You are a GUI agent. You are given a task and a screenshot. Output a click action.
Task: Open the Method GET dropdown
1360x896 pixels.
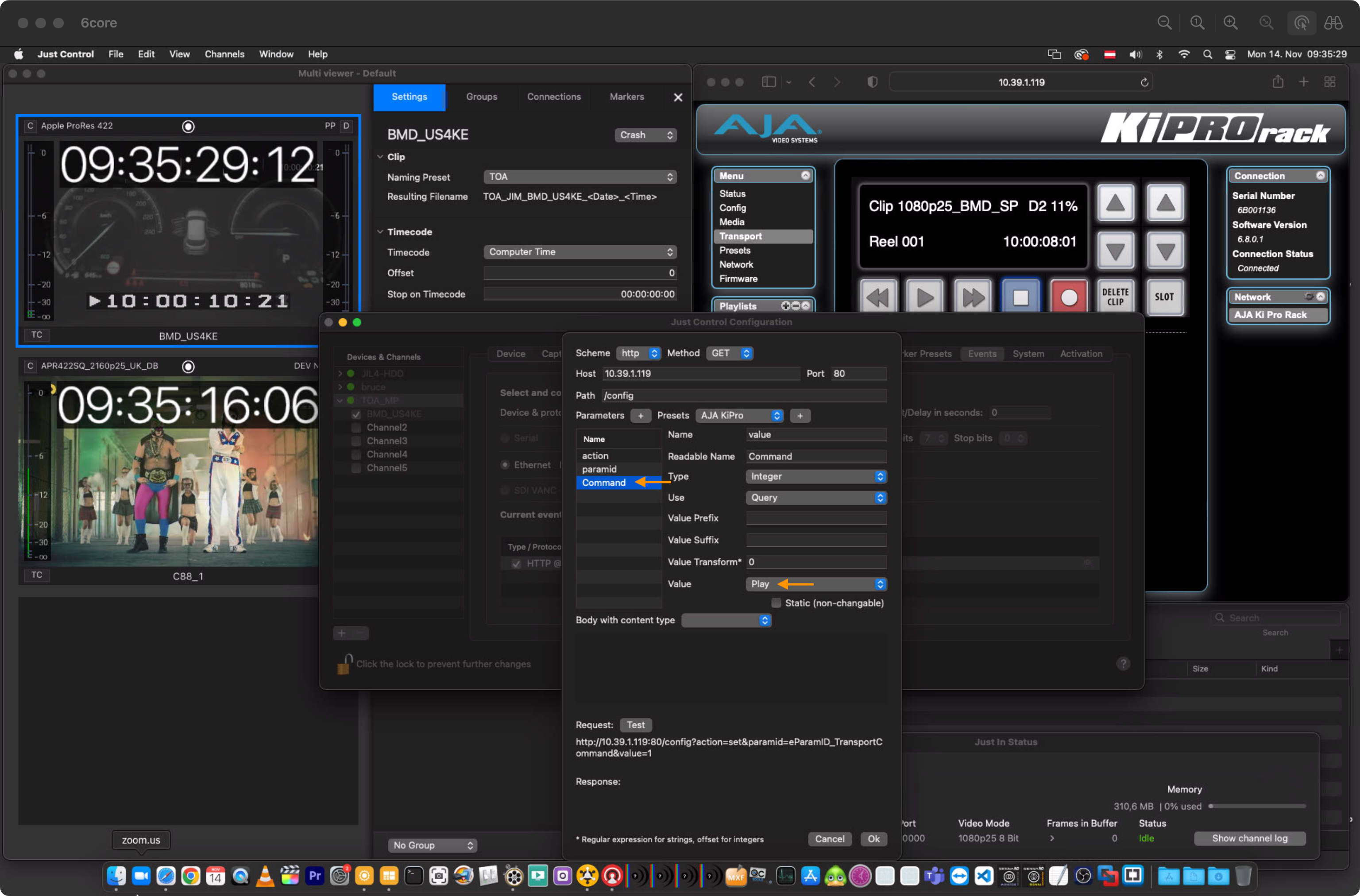(x=729, y=353)
